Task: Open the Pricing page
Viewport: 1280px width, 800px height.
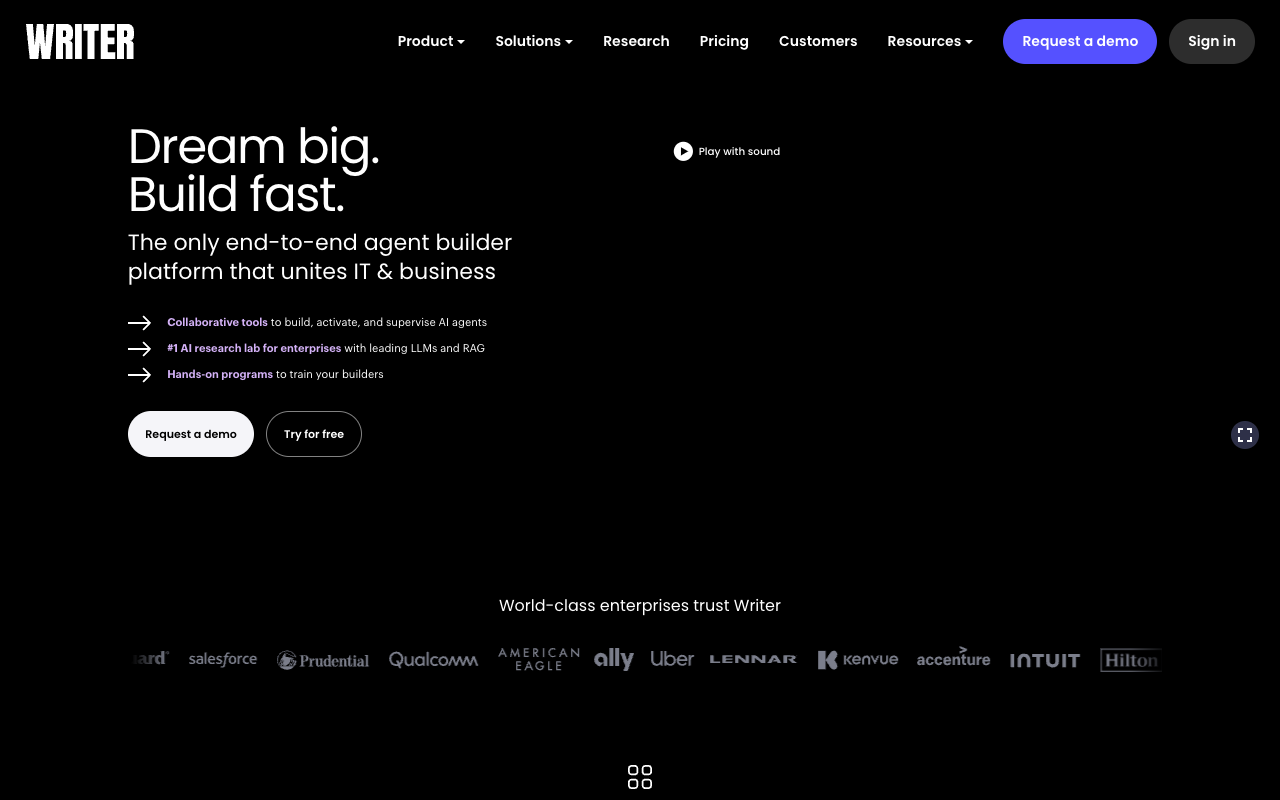Action: pos(724,41)
